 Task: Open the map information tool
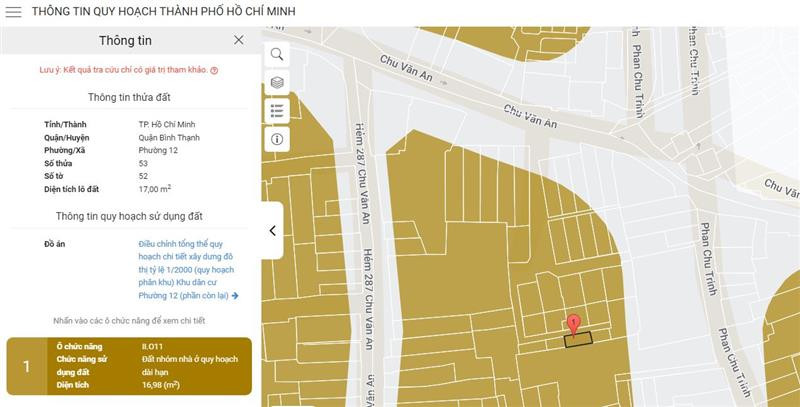(x=277, y=139)
